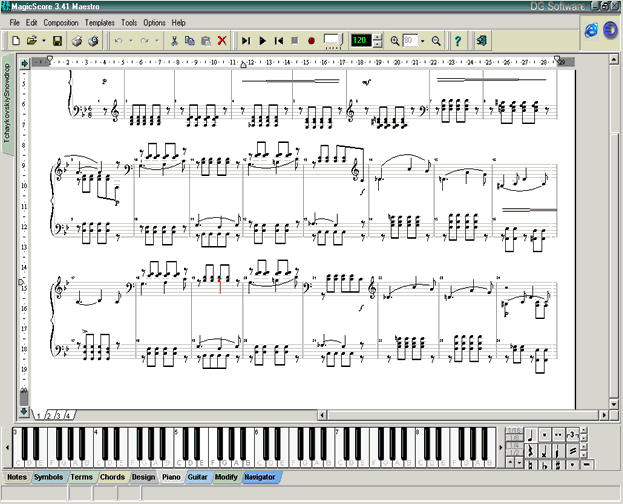
Task: Toggle the on-screen keyboard display icon
Action: (333, 41)
